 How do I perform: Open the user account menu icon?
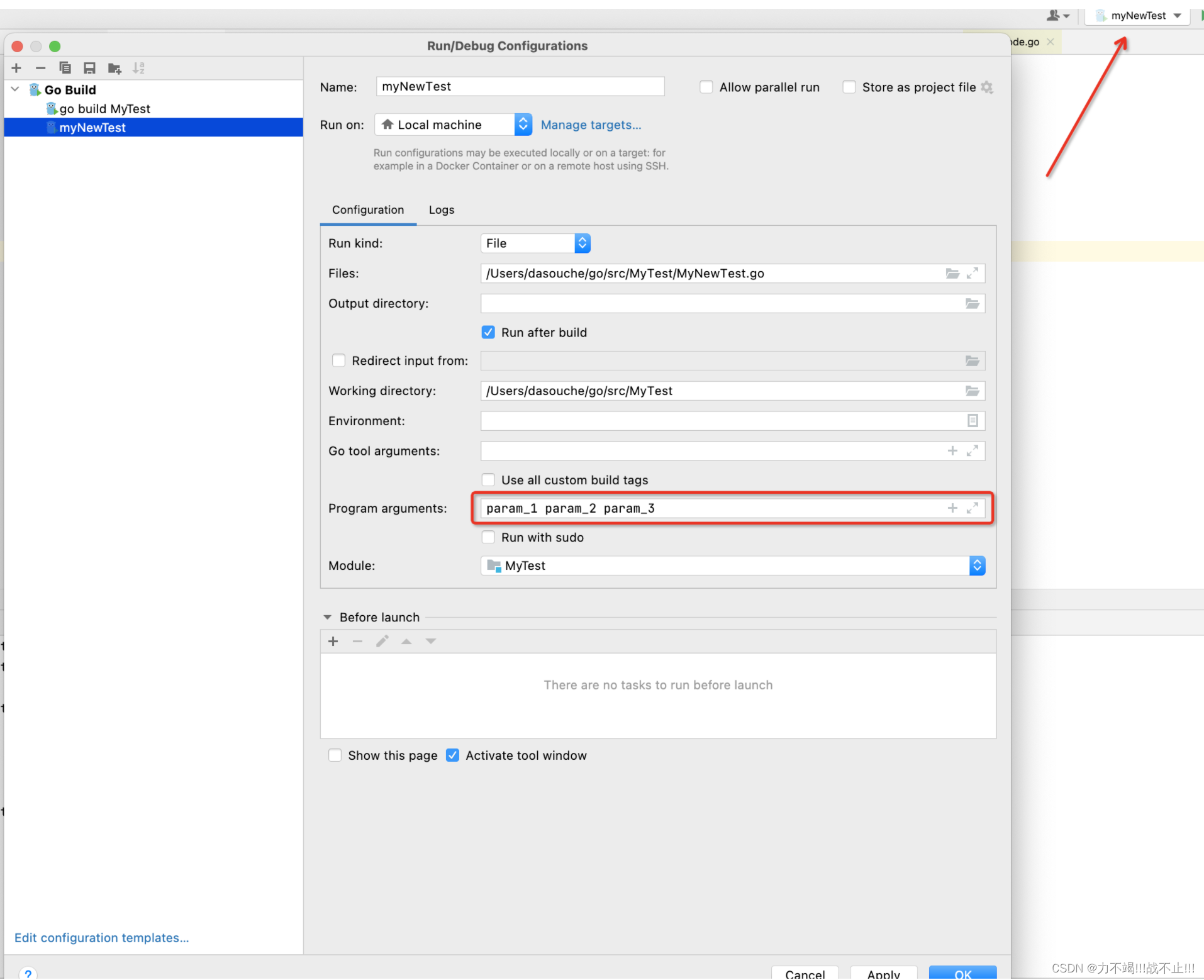[x=1057, y=16]
